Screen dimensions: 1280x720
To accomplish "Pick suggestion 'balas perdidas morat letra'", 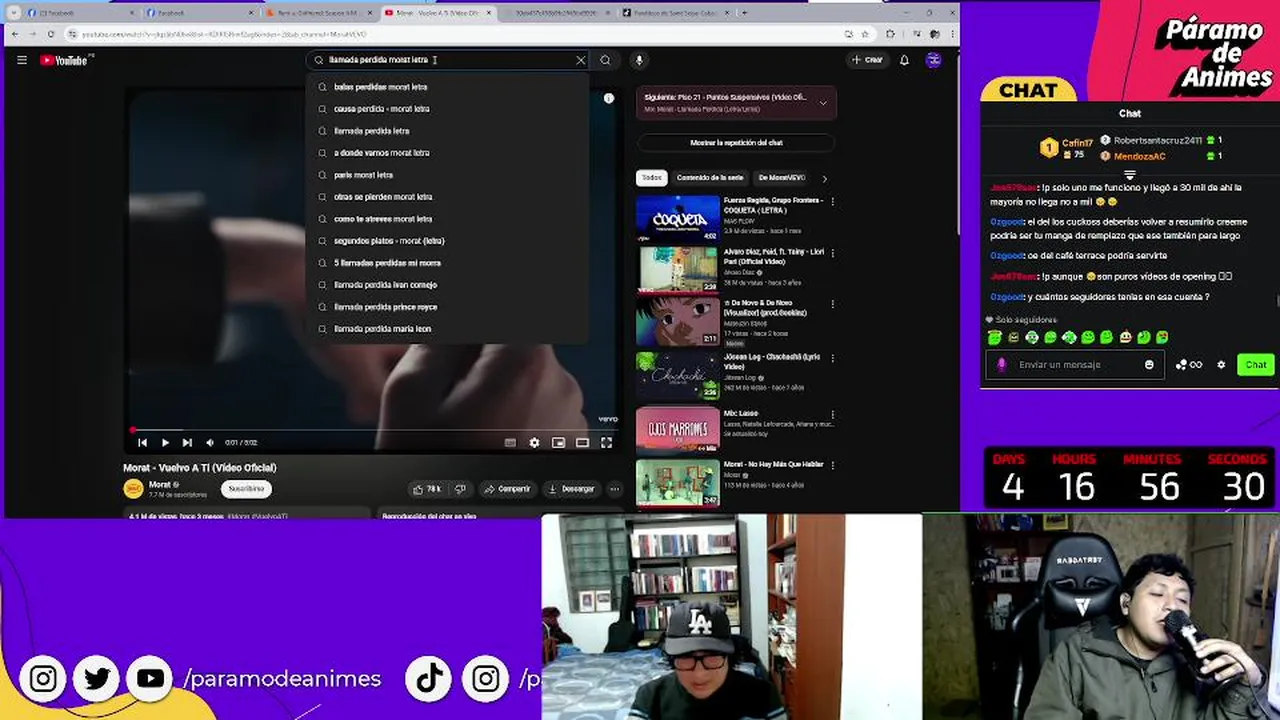I will (x=447, y=87).
